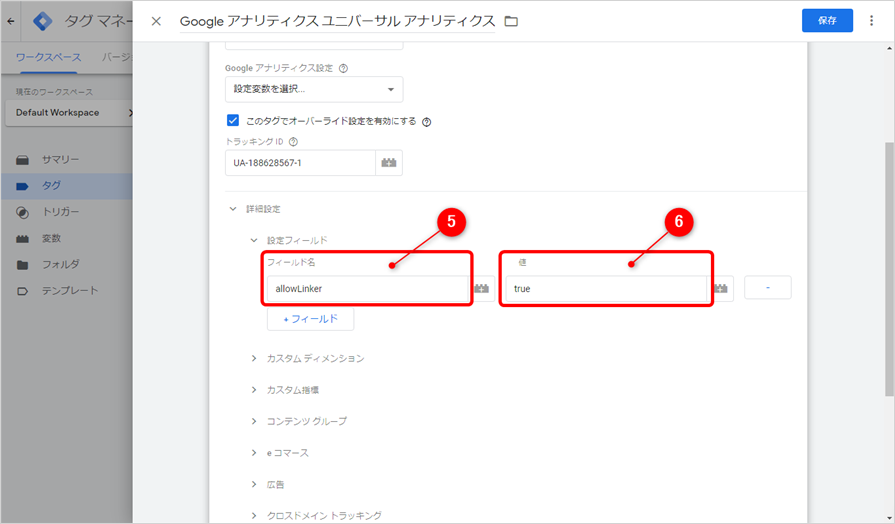This screenshot has width=895, height=524.
Task: Click variable picker icon beside allowLinker field
Action: click(x=482, y=289)
